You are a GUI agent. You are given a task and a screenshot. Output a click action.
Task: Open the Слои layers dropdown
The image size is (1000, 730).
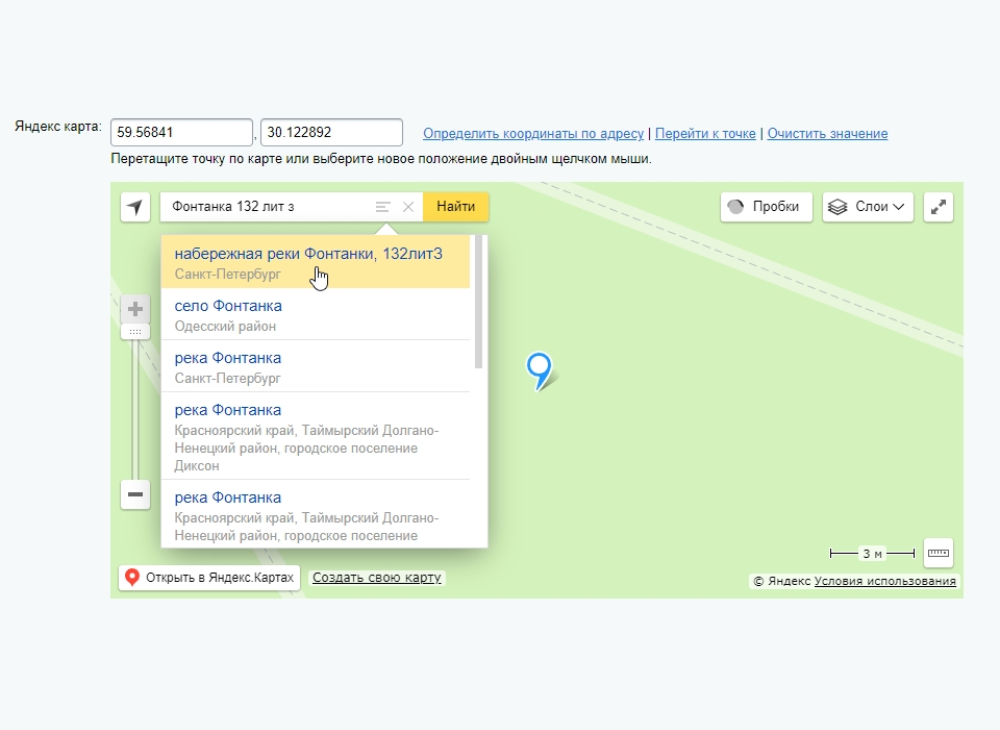pos(869,207)
